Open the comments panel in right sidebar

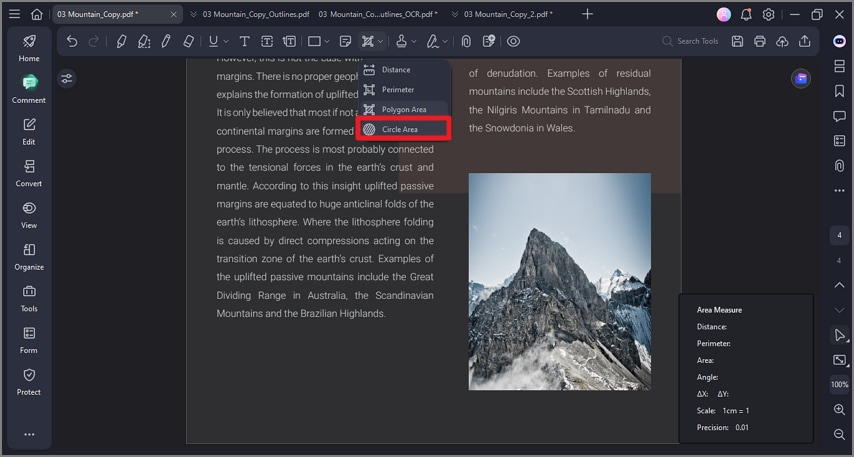point(839,116)
